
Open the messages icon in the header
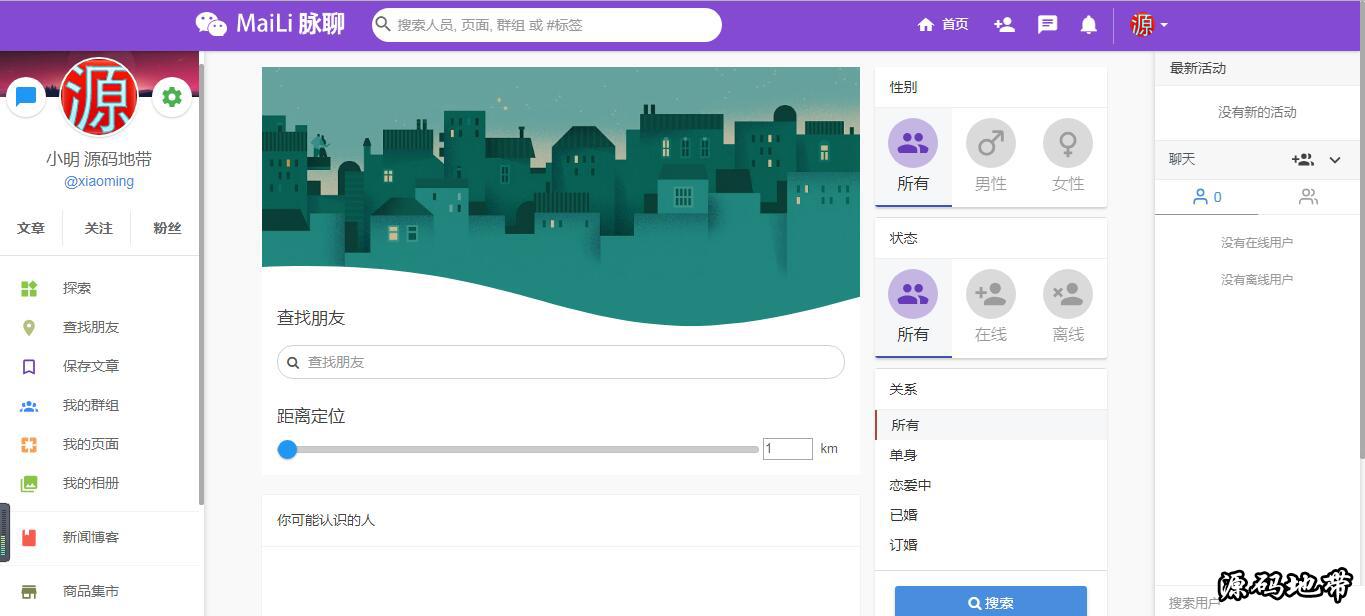[1047, 25]
